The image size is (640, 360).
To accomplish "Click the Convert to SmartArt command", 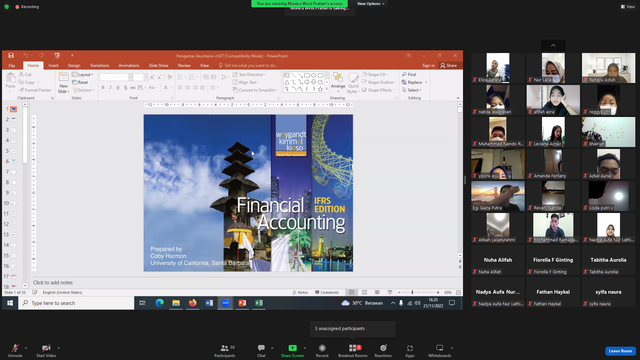I will coord(255,90).
